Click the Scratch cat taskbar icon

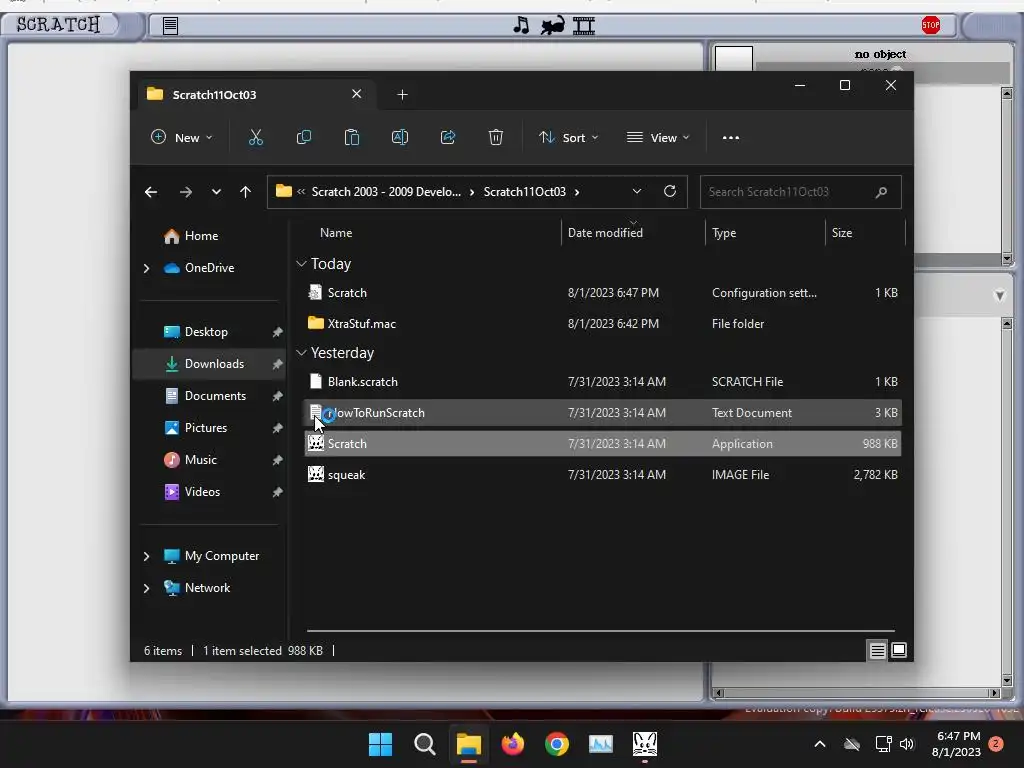(x=645, y=744)
